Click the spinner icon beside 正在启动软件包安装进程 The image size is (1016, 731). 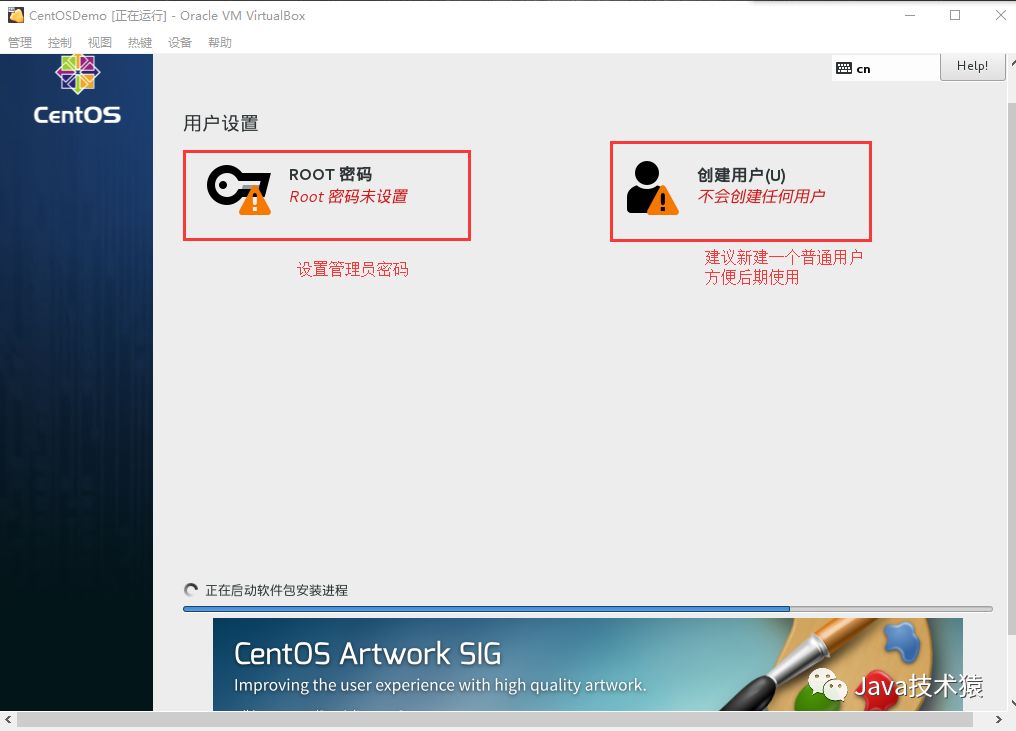(191, 590)
